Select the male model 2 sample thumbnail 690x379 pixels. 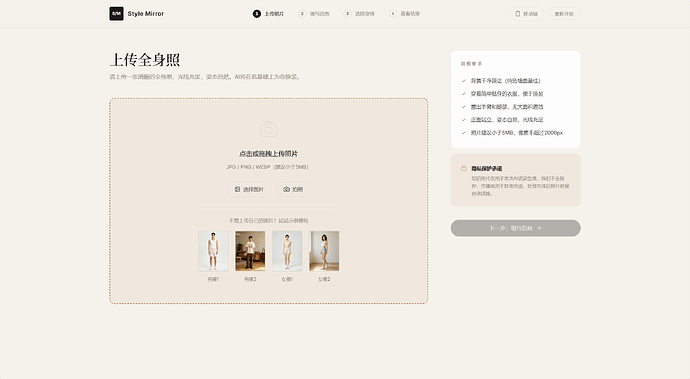pos(250,251)
